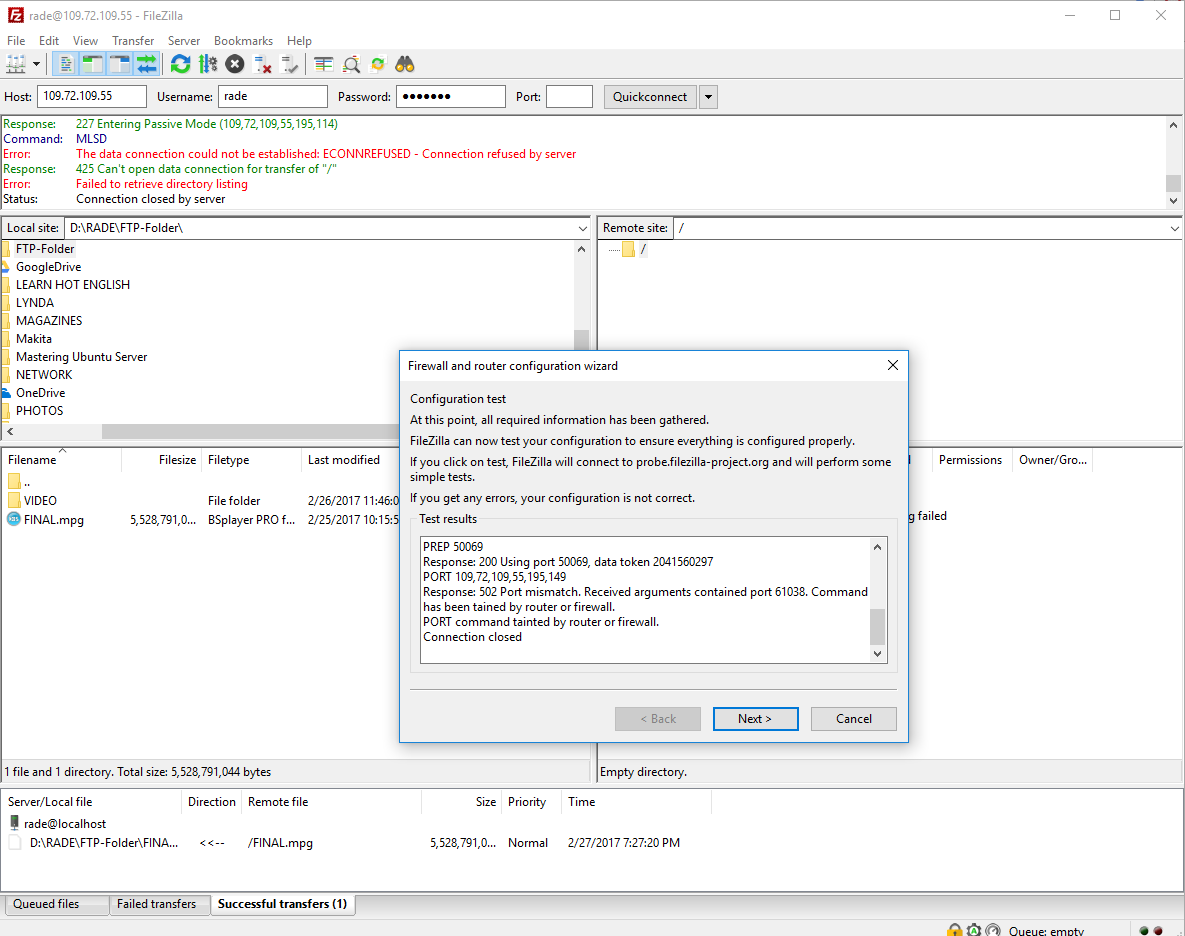1185x936 pixels.
Task: Select the VIDEO folder row
Action: click(x=200, y=501)
